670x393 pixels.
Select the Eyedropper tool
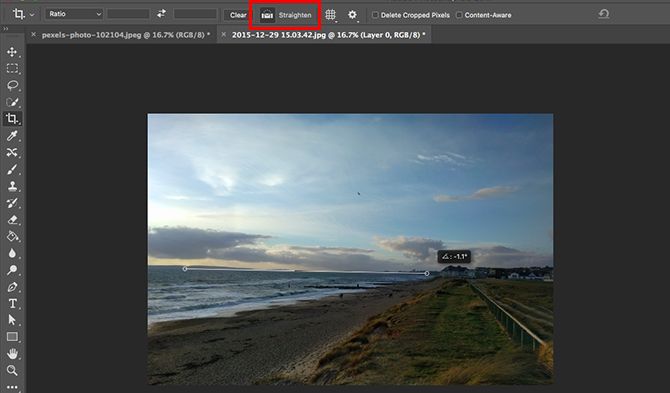pos(12,135)
